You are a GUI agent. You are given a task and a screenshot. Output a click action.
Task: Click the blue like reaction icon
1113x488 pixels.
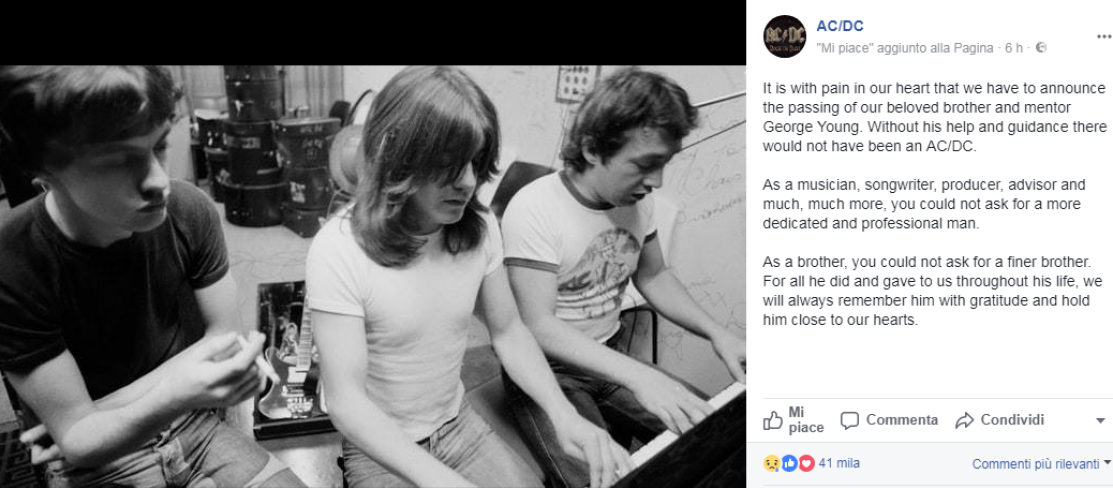(x=788, y=463)
